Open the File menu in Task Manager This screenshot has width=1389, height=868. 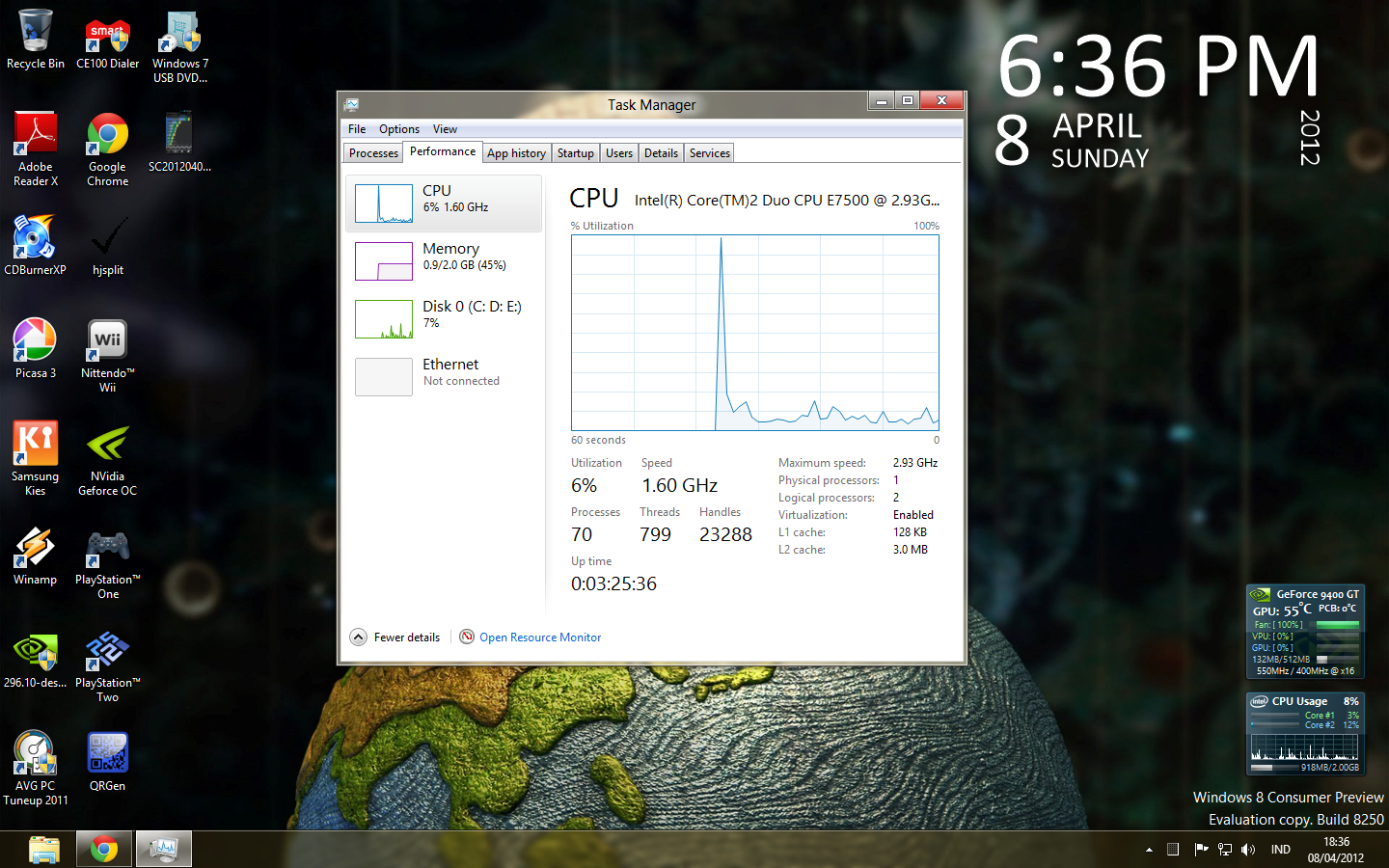356,128
